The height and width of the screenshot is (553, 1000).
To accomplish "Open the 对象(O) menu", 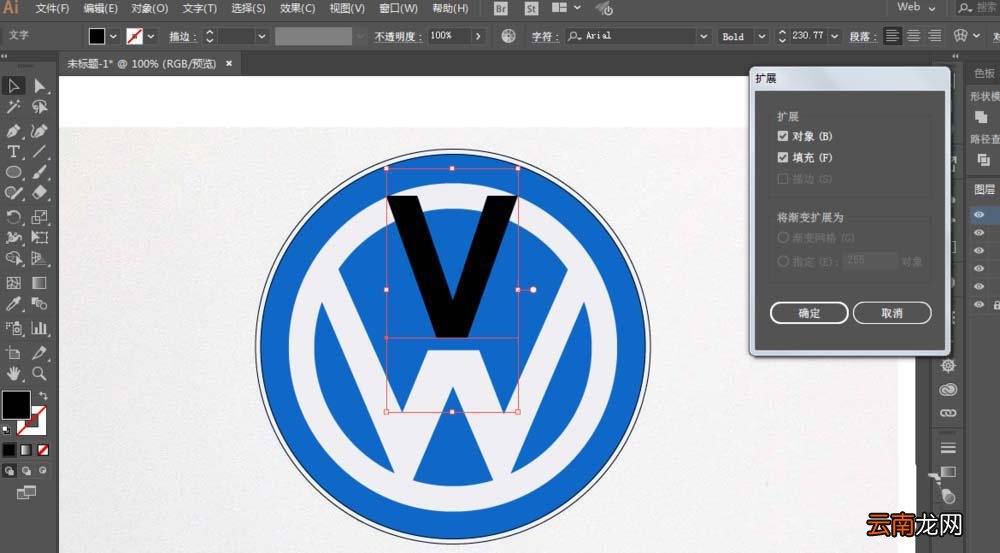I will [x=150, y=8].
